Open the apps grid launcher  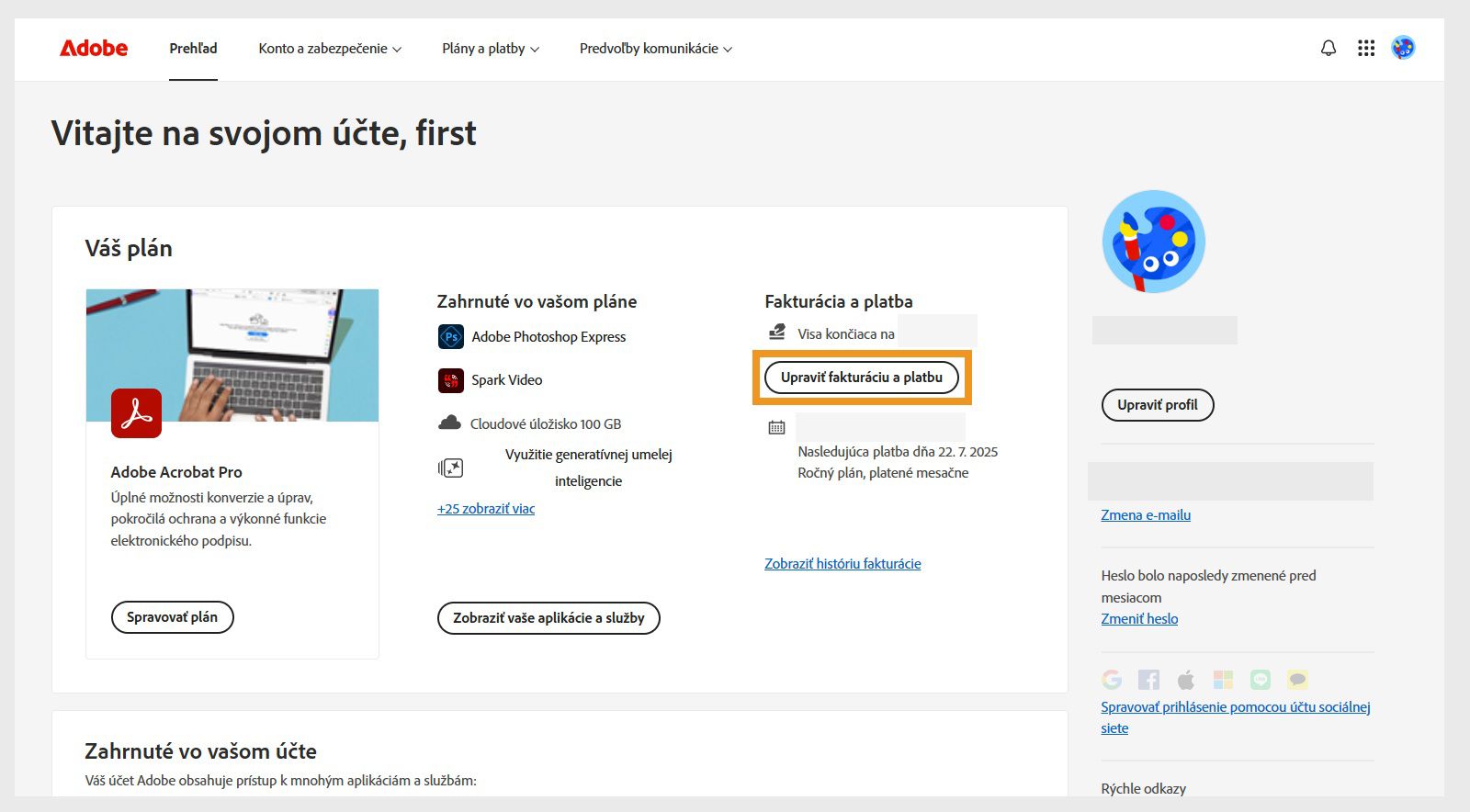pyautogui.click(x=1366, y=48)
